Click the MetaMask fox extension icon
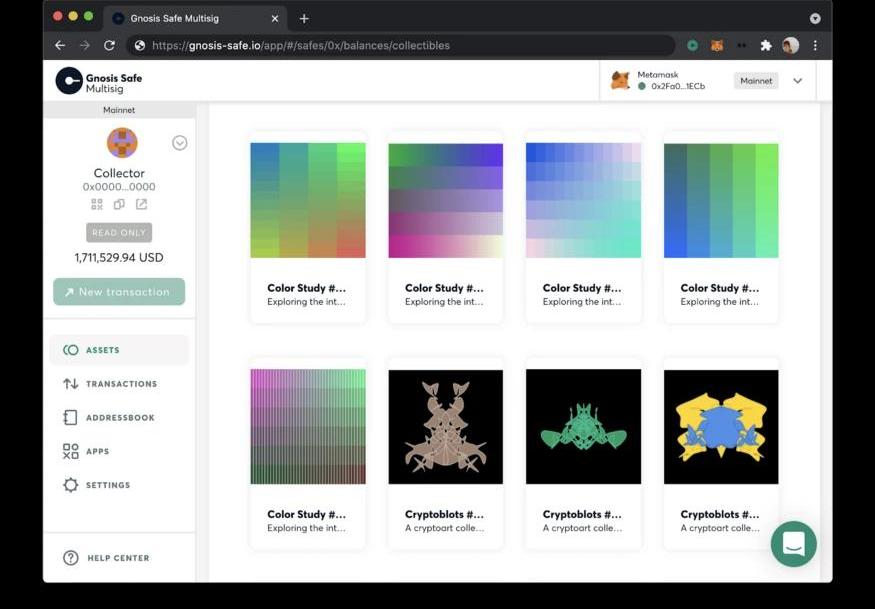 (x=717, y=46)
